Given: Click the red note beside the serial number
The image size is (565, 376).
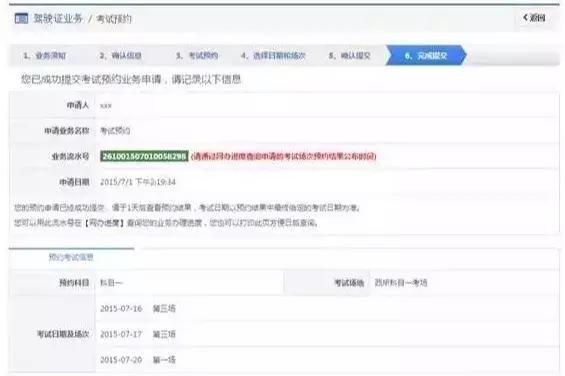Looking at the screenshot, I should (284, 156).
